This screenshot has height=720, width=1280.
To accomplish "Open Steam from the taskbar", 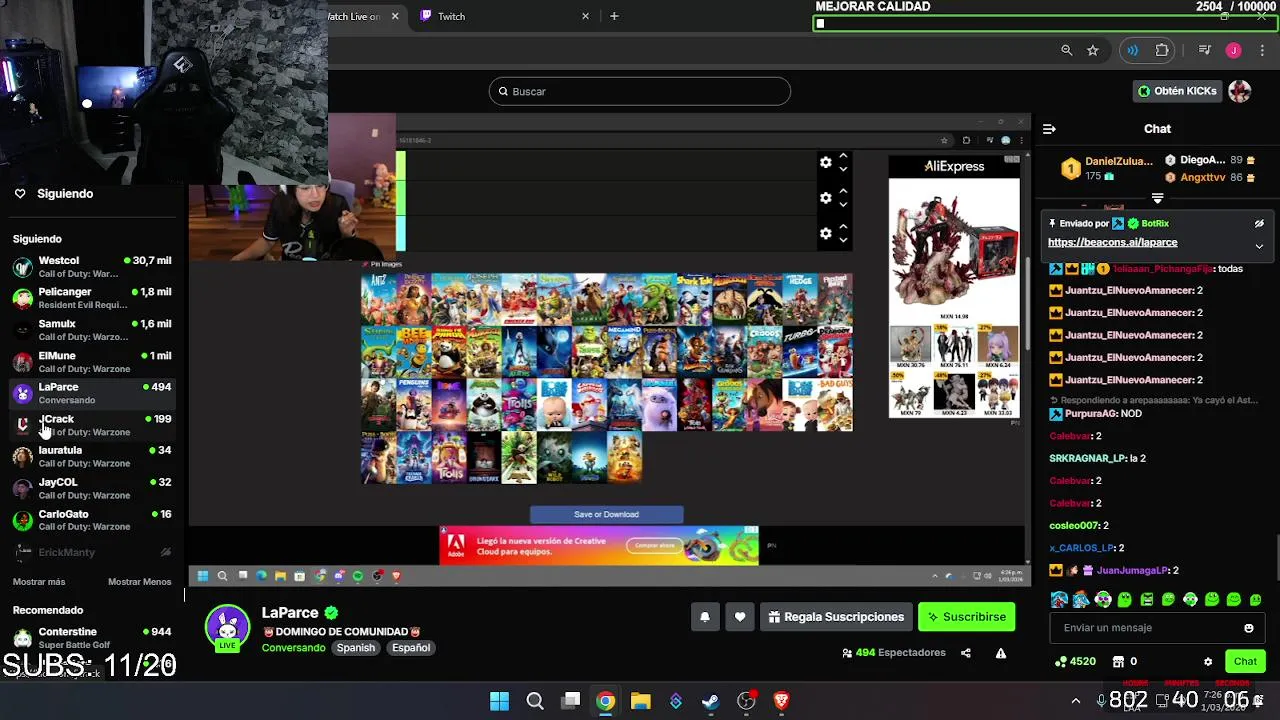I will pos(711,701).
